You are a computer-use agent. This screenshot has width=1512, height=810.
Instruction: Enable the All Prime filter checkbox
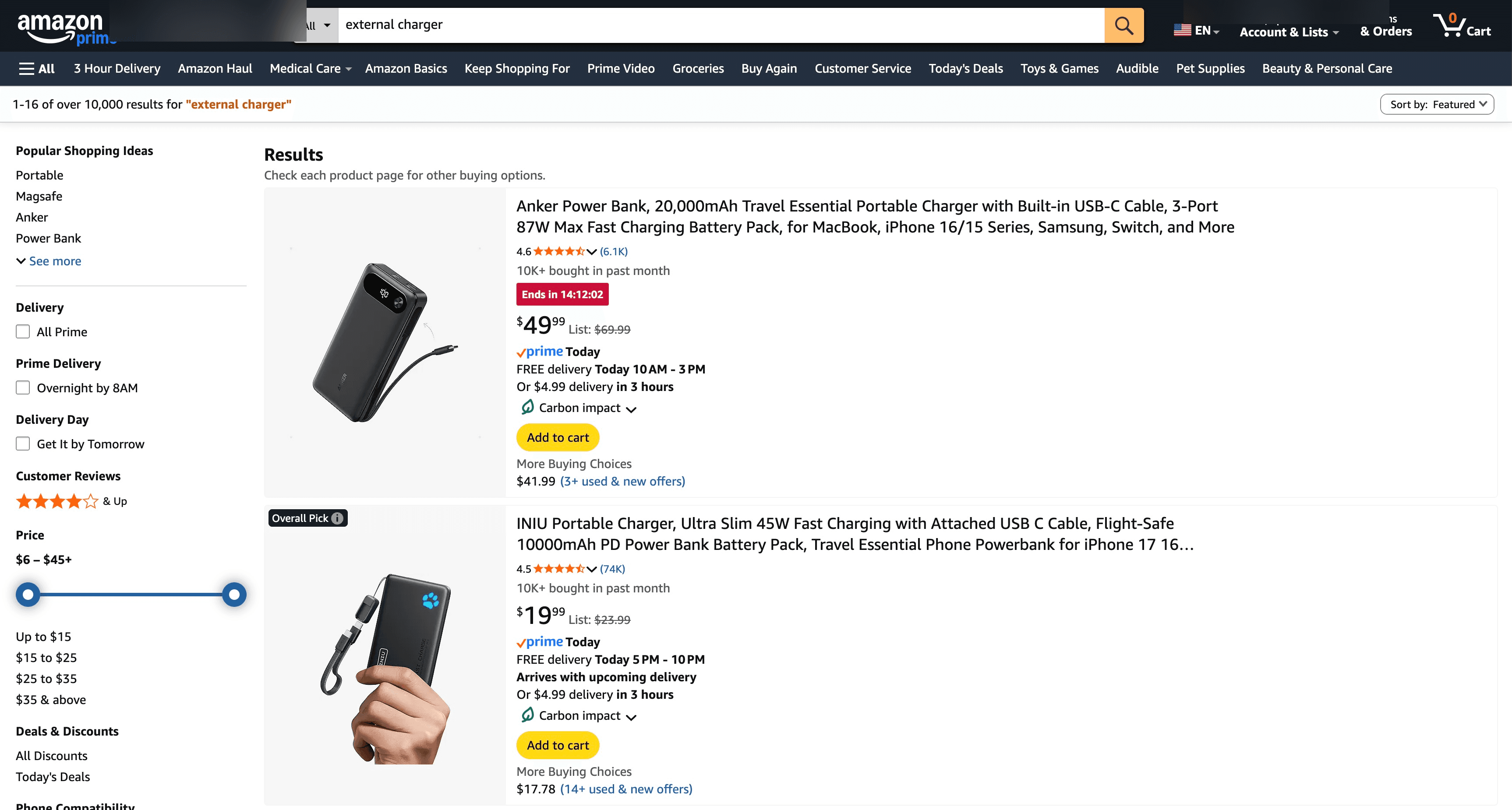coord(22,331)
